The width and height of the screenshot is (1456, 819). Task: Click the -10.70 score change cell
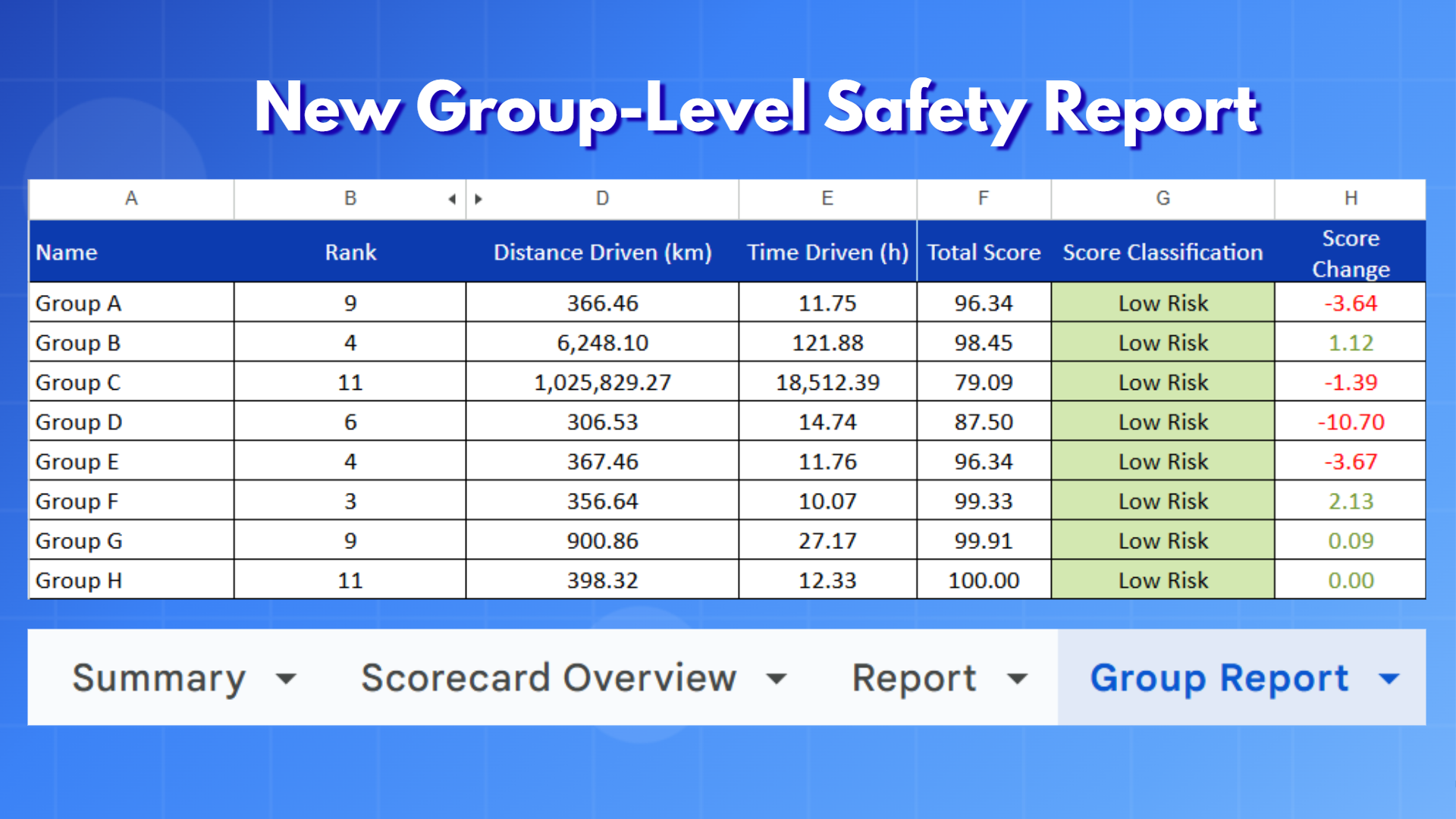1351,422
